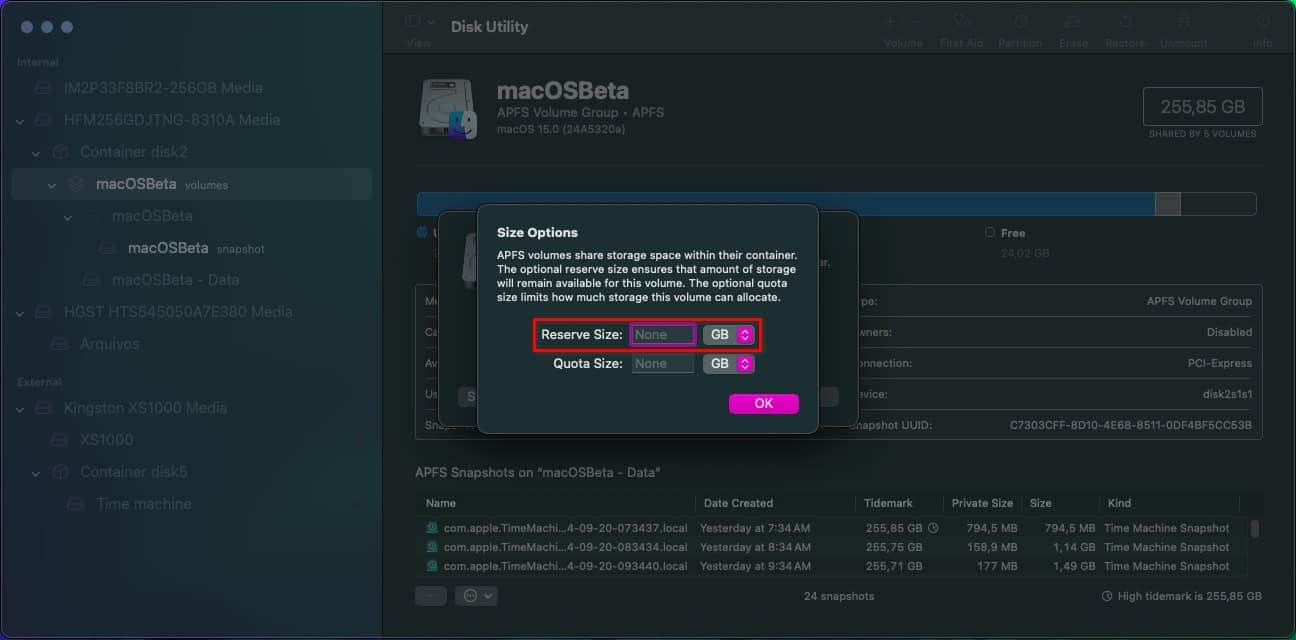Click disk icon beside HGST HTS545050A7E380 Media
Image resolution: width=1296 pixels, height=640 pixels.
(x=44, y=312)
